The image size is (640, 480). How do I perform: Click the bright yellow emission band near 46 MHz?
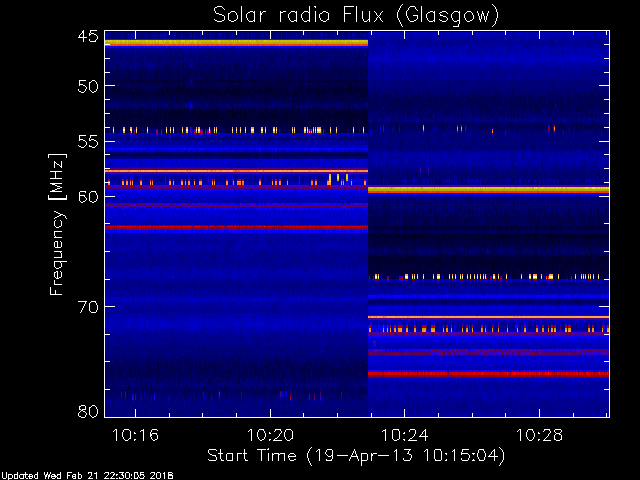point(236,42)
